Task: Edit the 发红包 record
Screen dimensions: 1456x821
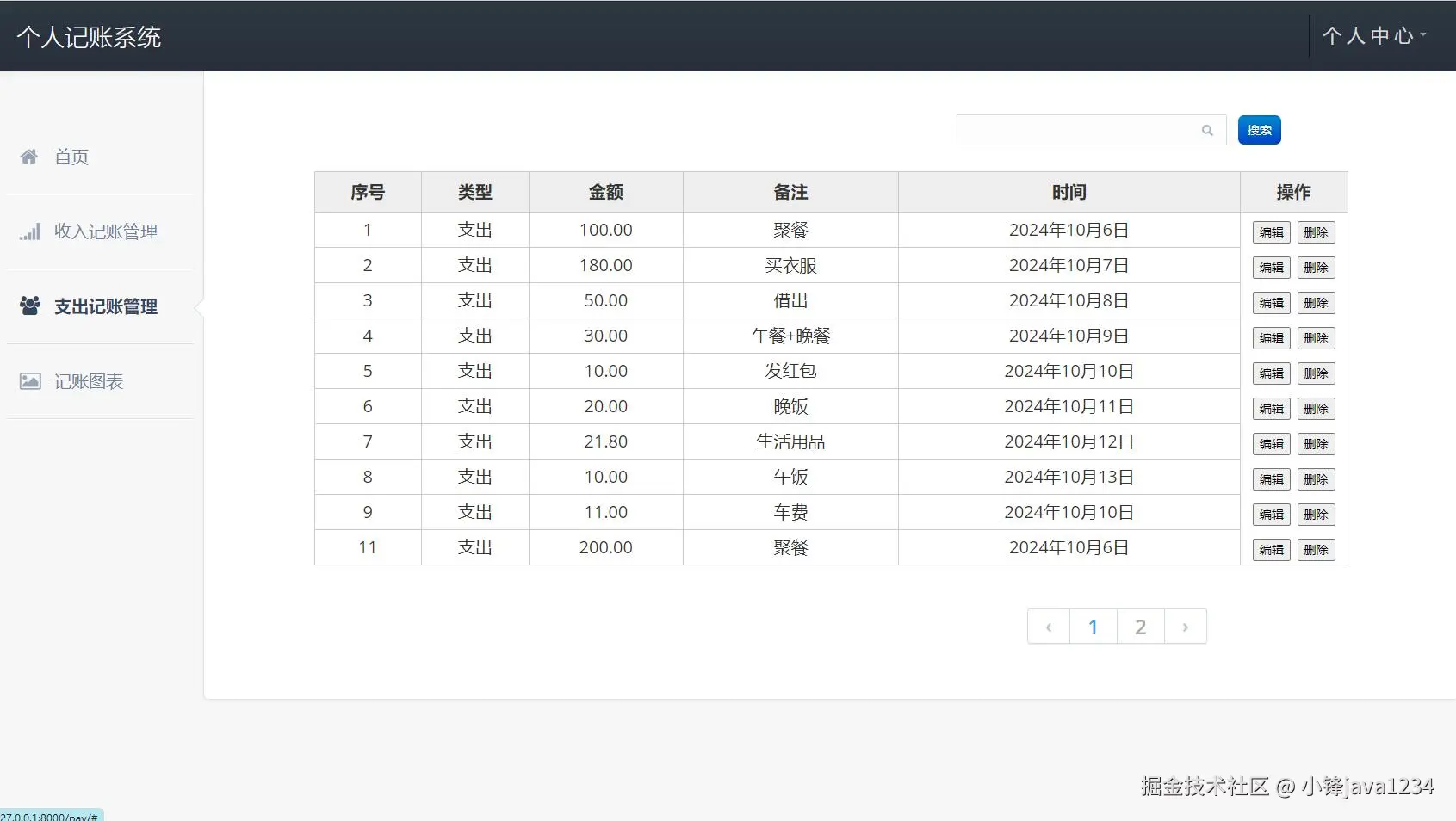Action: tap(1271, 373)
